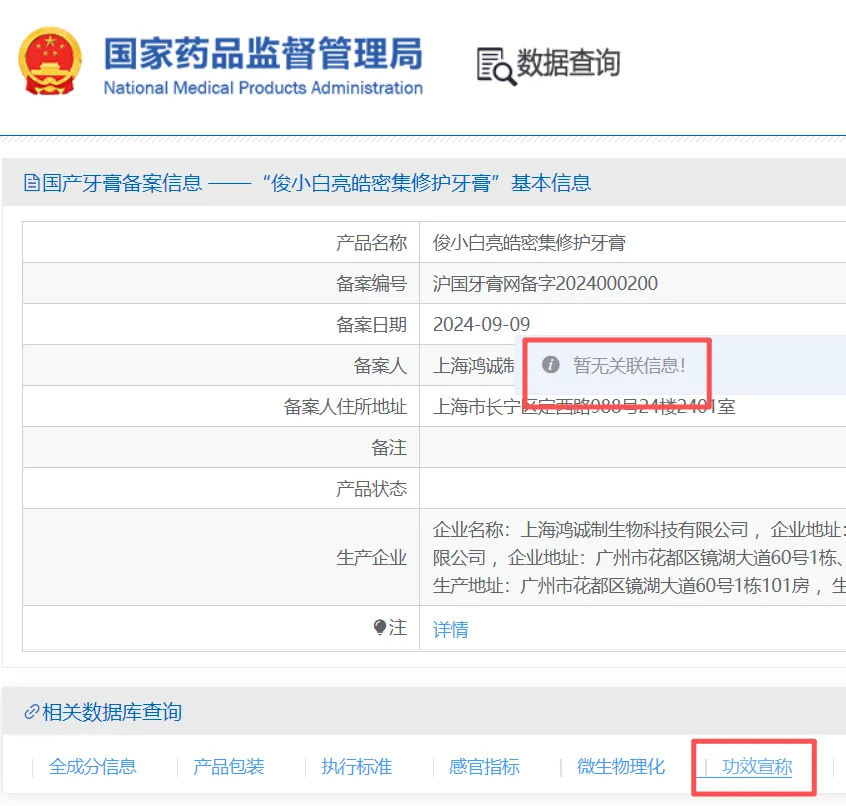This screenshot has height=806, width=846.
Task: Open the 感官指标 tab
Action: pyautogui.click(x=484, y=766)
